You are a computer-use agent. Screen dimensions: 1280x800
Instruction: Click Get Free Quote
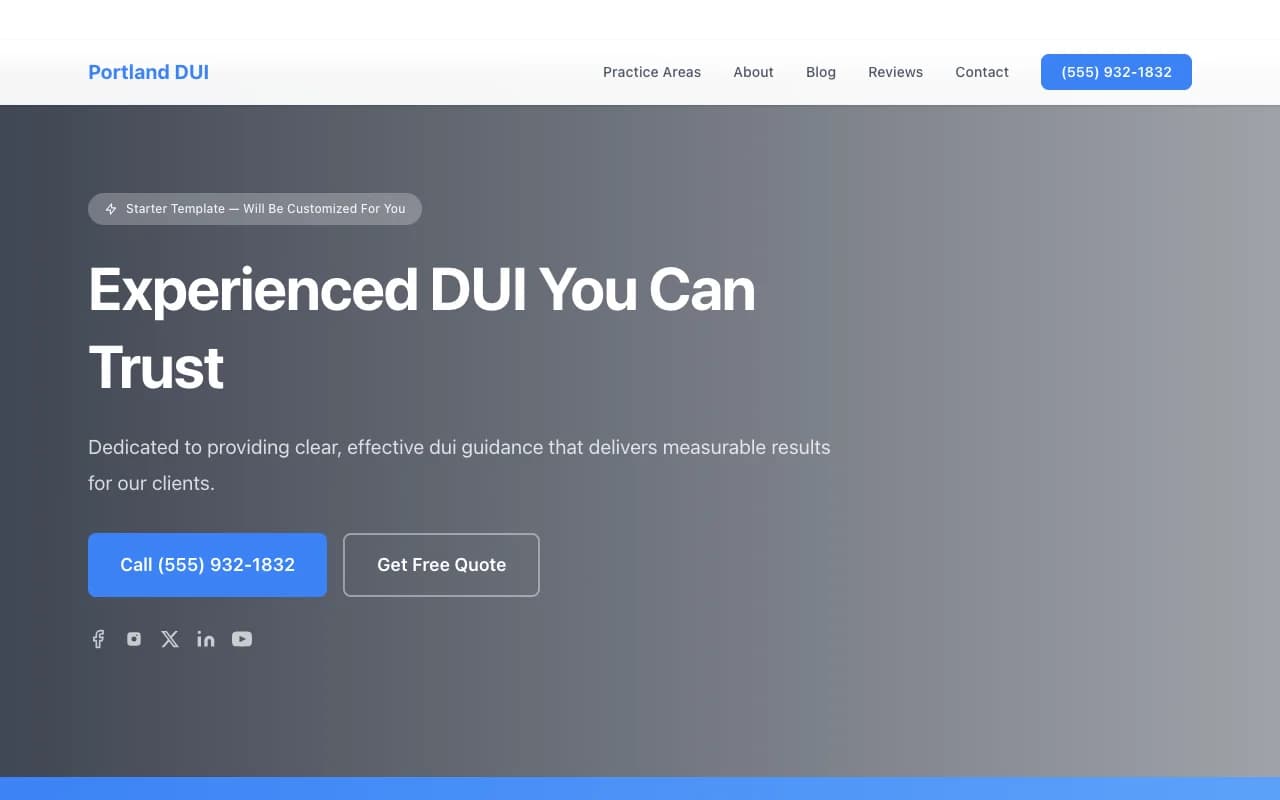(x=441, y=565)
